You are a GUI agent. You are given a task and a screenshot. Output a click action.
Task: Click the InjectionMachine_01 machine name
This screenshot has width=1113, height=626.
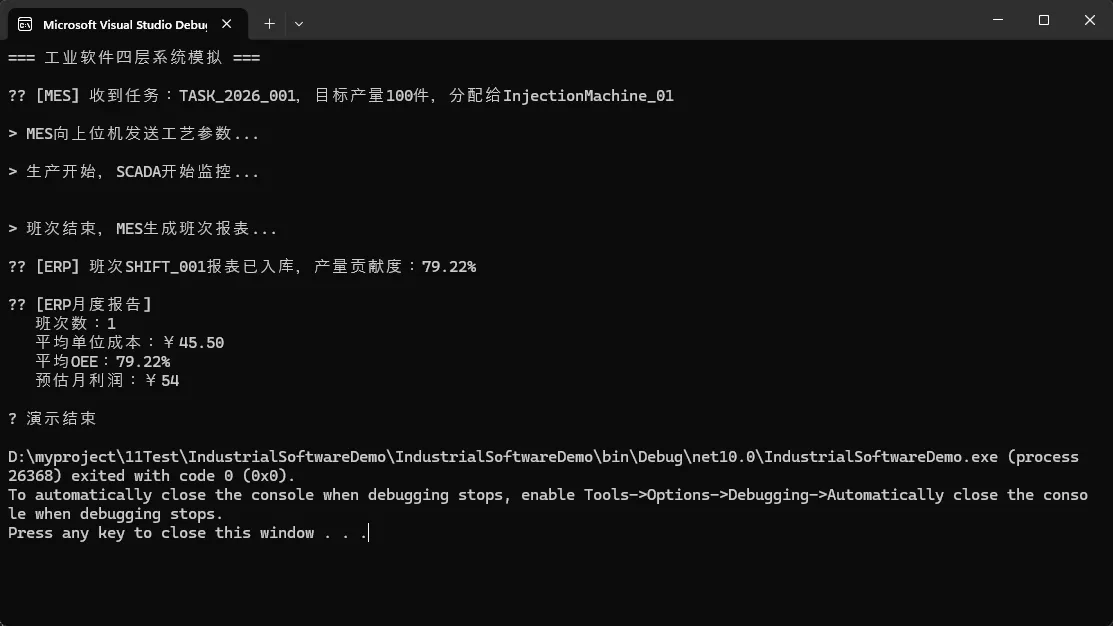(588, 96)
